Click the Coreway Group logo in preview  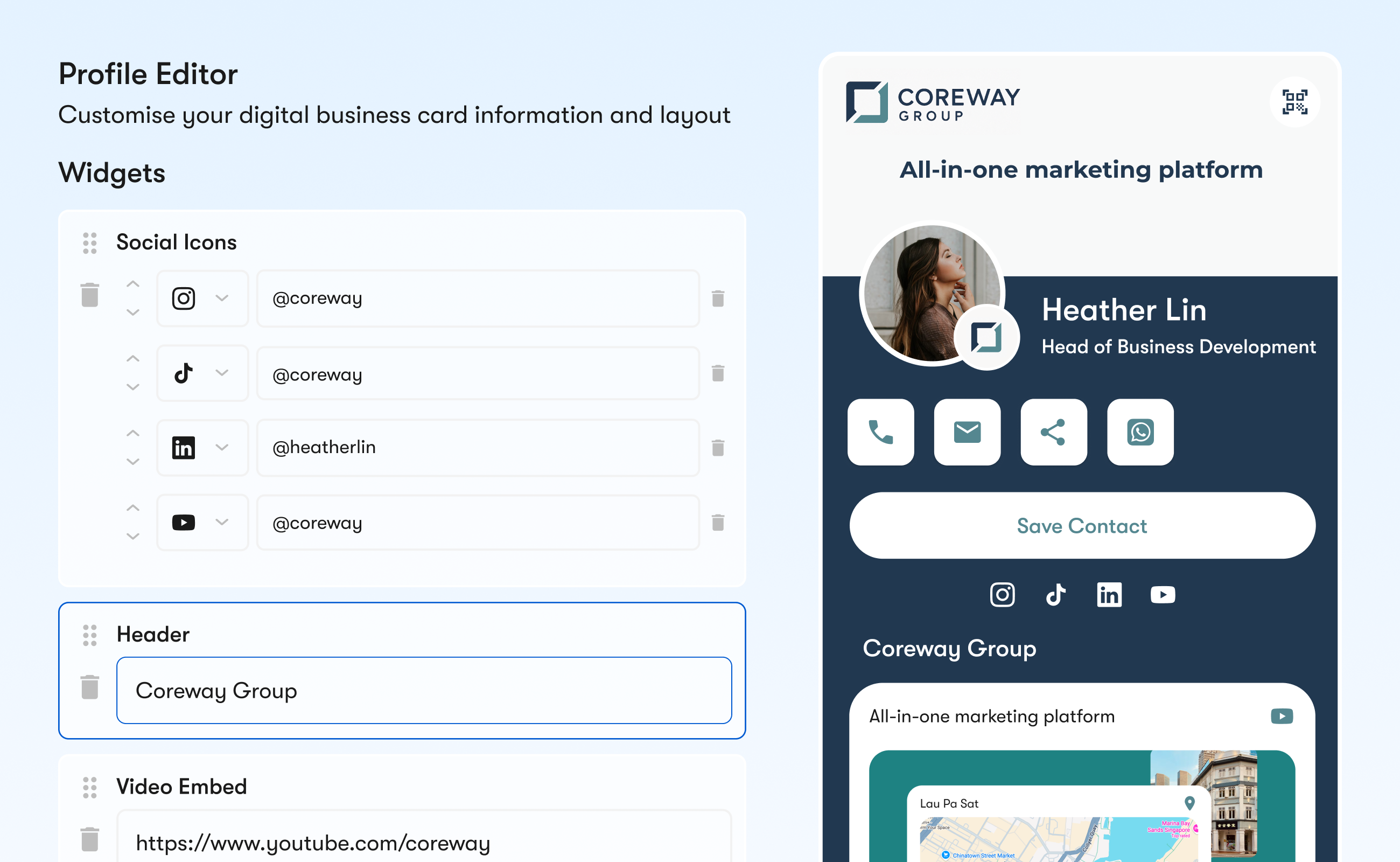tap(933, 102)
